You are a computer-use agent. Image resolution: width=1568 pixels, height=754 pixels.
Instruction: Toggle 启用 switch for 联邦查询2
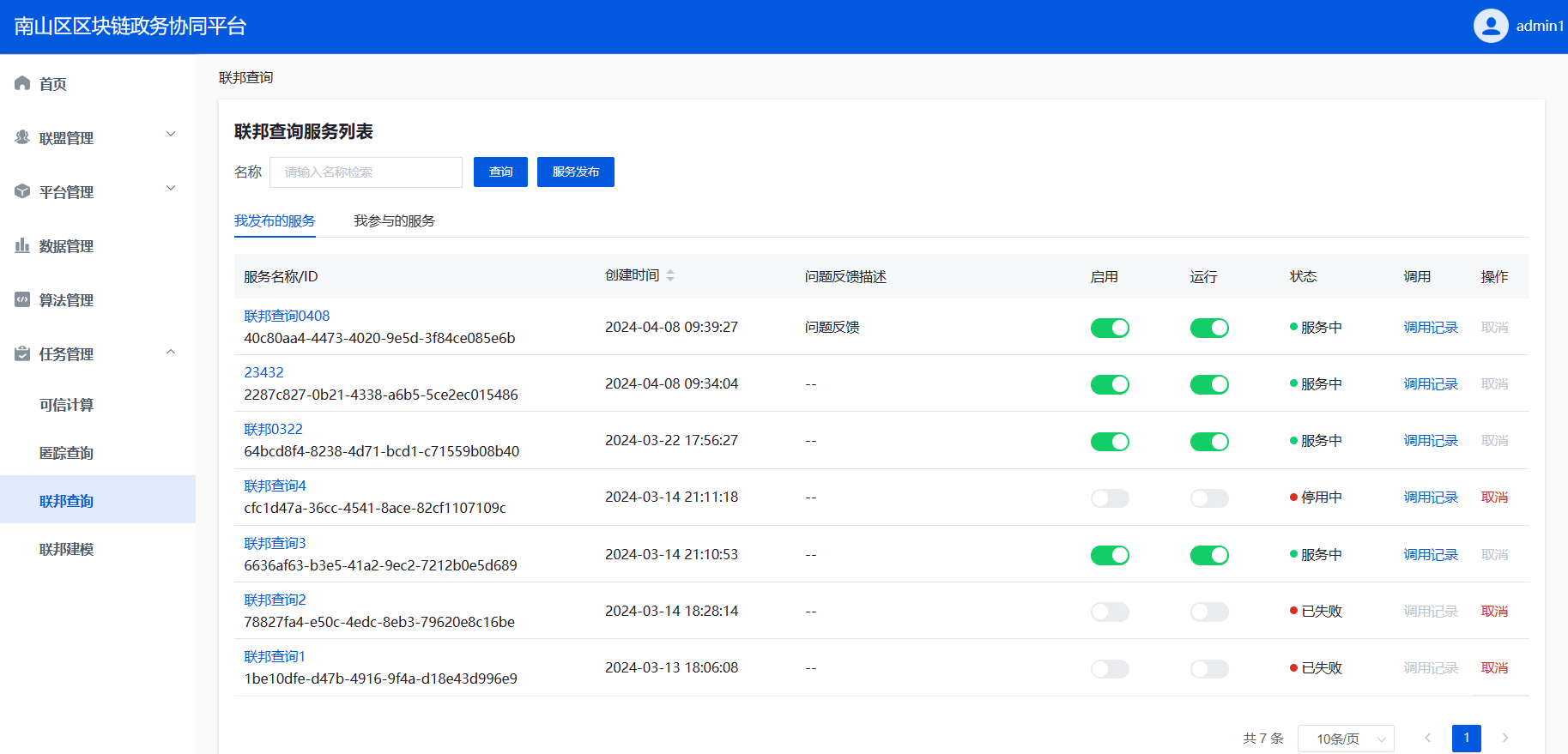(1110, 612)
